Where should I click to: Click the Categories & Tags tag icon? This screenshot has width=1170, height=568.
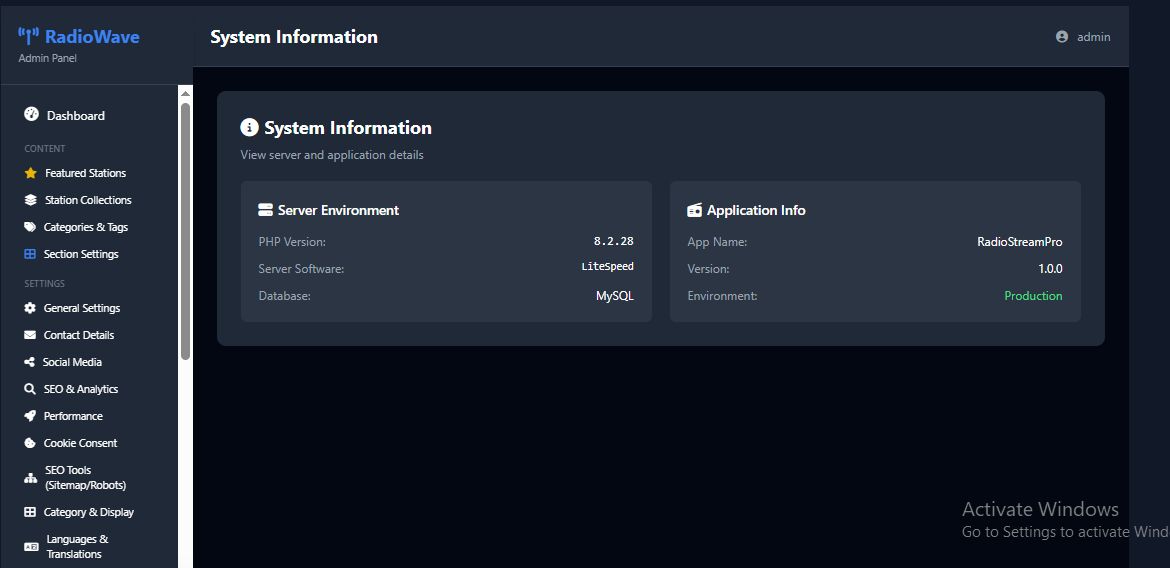[30, 227]
